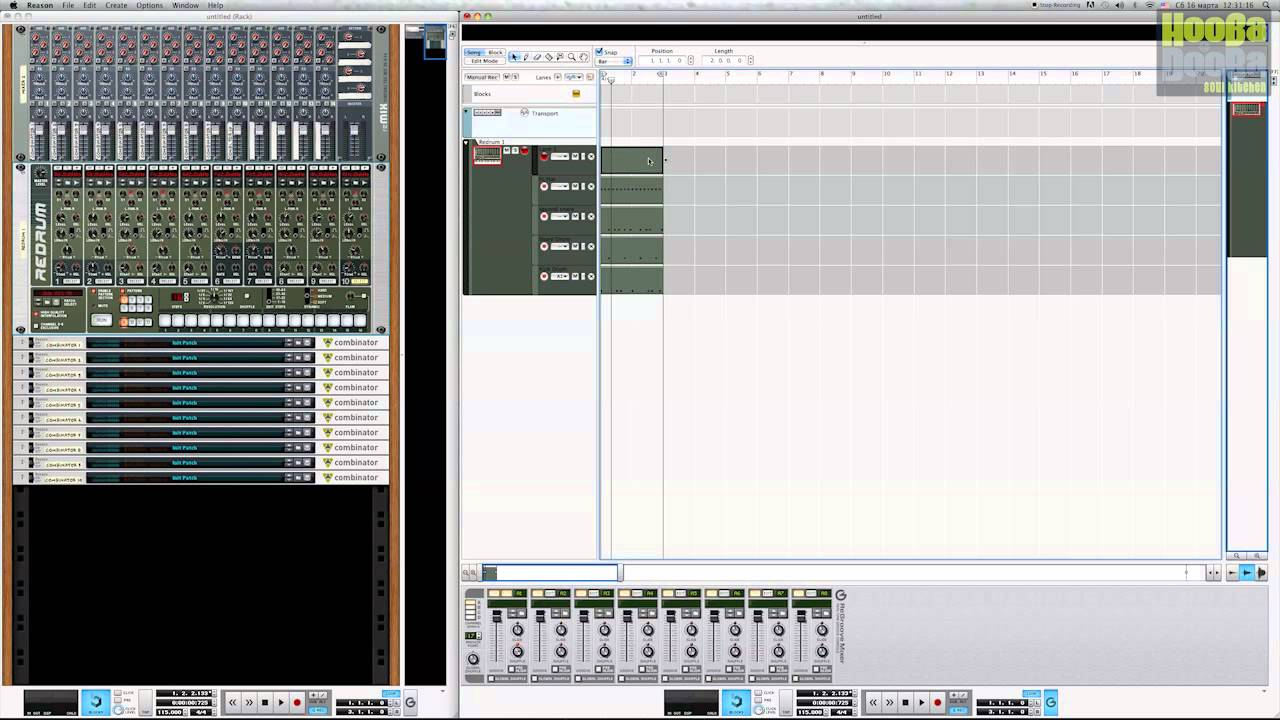Click the Blocks button in rack transport
This screenshot has width=1280, height=720.
[95, 702]
